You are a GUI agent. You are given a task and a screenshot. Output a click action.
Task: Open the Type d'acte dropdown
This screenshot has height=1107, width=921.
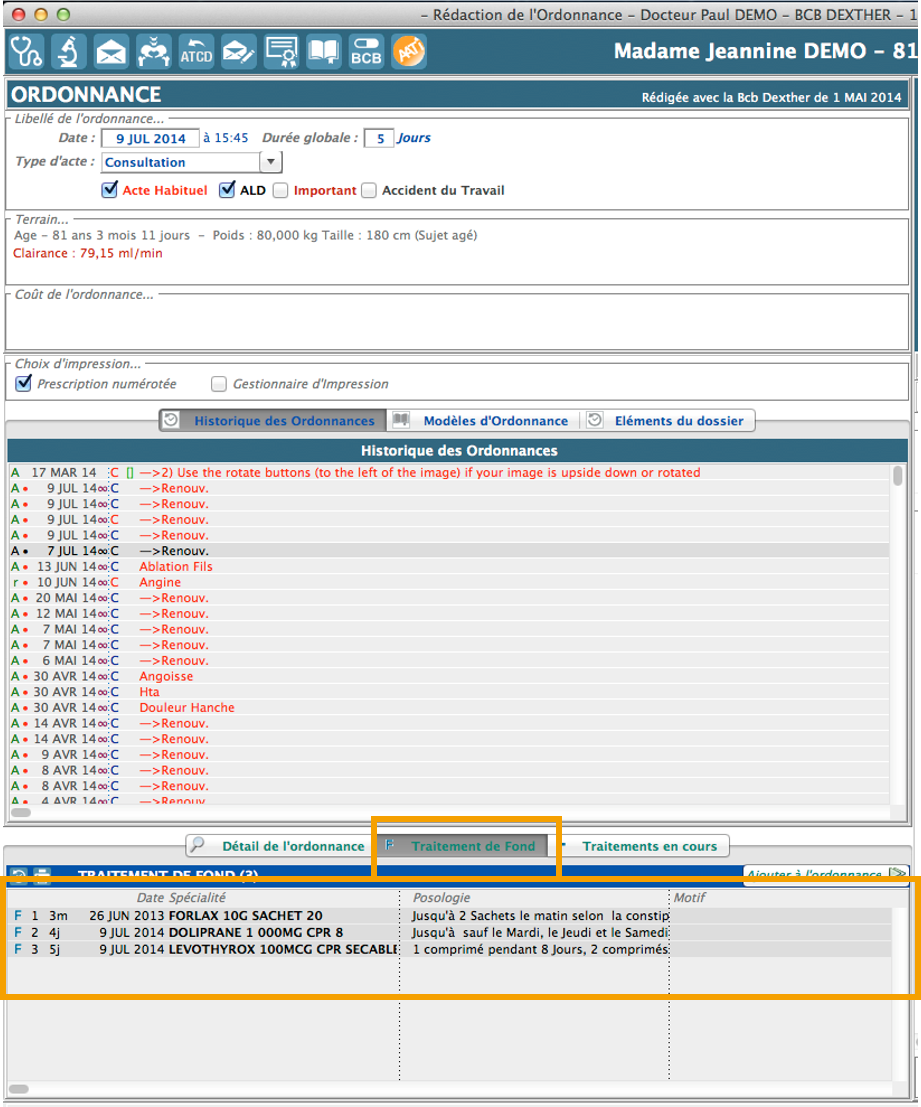point(270,162)
